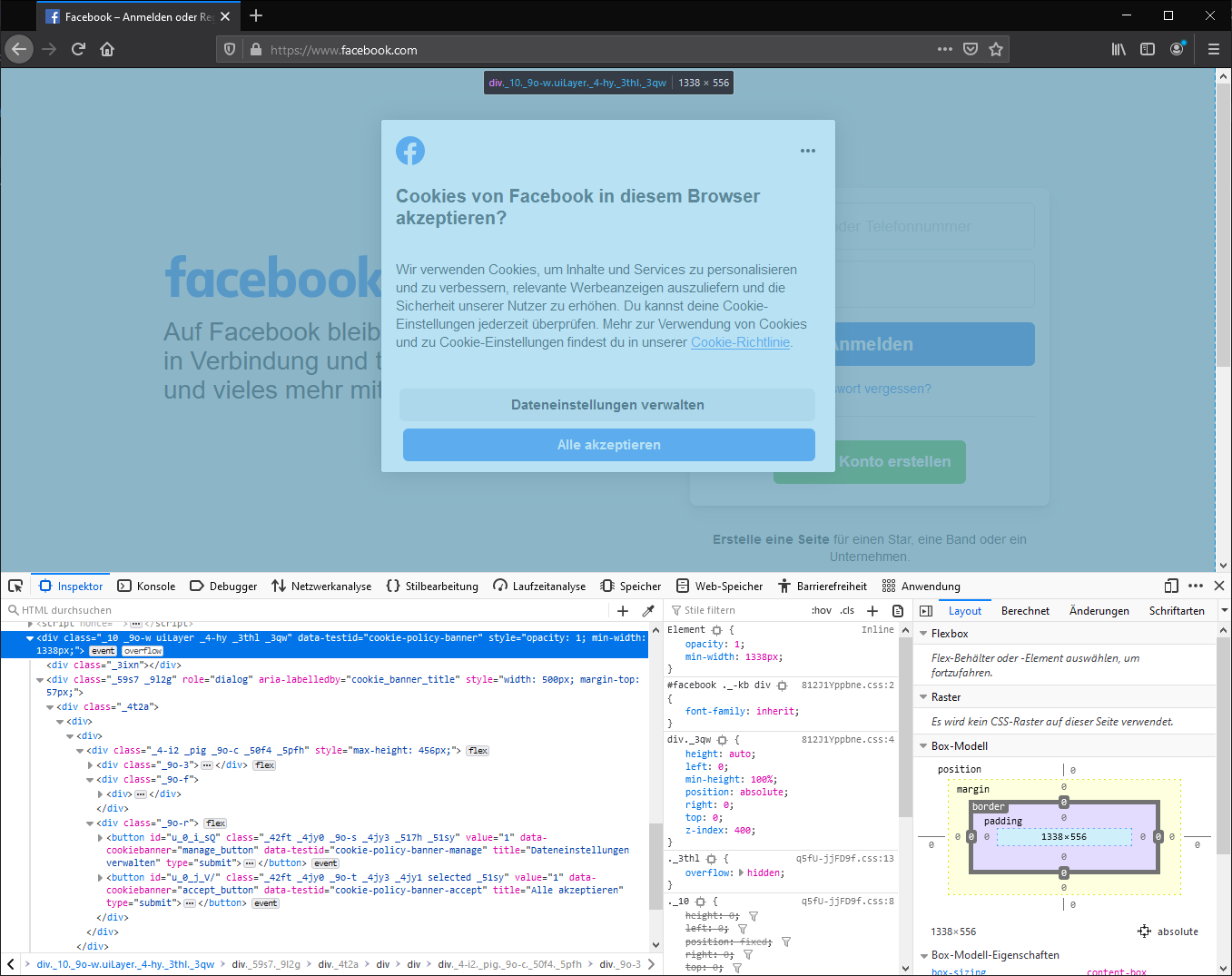The height and width of the screenshot is (976, 1232).
Task: Select the Schriftarten sidebar tab
Action: tap(1177, 611)
